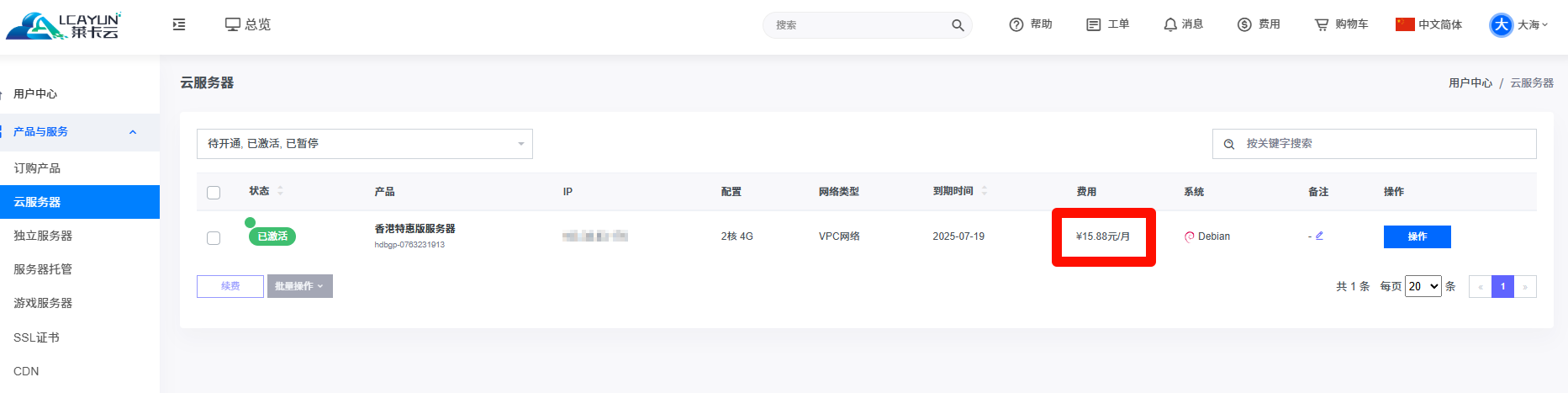The height and width of the screenshot is (393, 1568).
Task: Select 独立服务器 in the sidebar
Action: (43, 236)
